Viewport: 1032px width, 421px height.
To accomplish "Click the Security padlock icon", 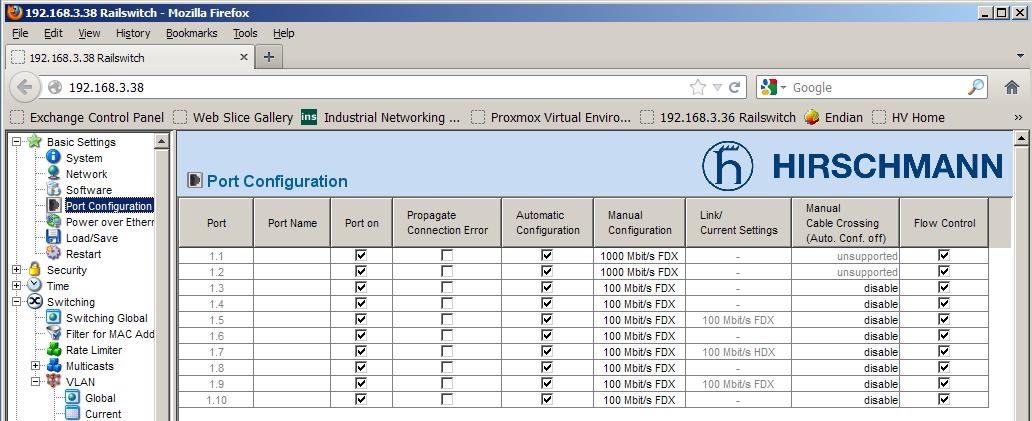I will [x=35, y=270].
